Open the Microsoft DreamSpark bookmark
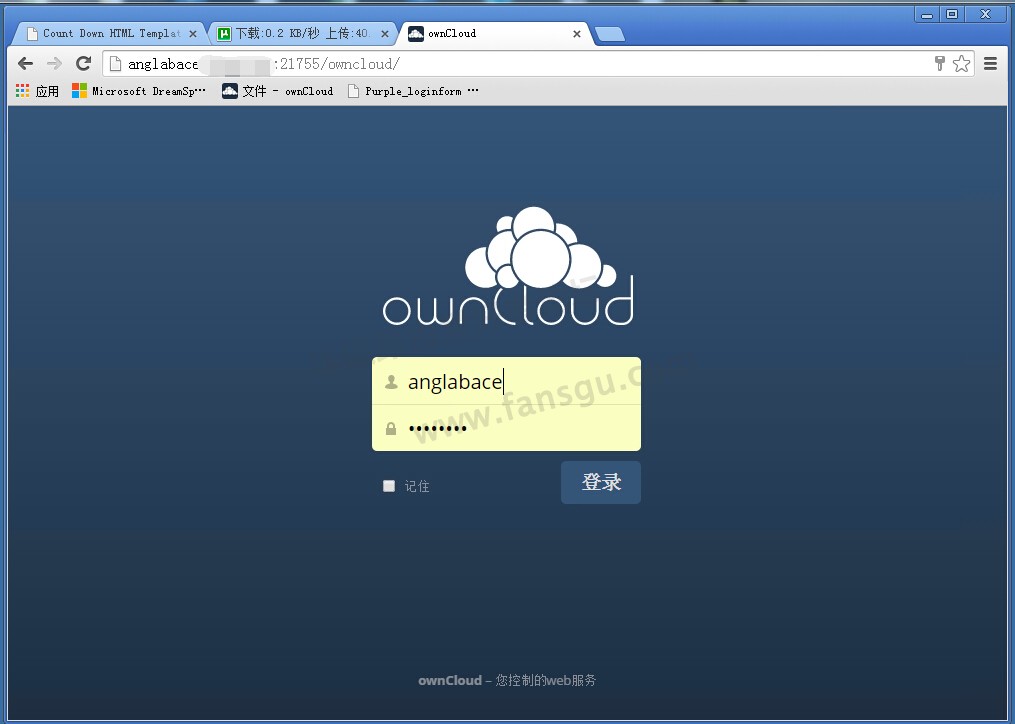 pyautogui.click(x=139, y=91)
